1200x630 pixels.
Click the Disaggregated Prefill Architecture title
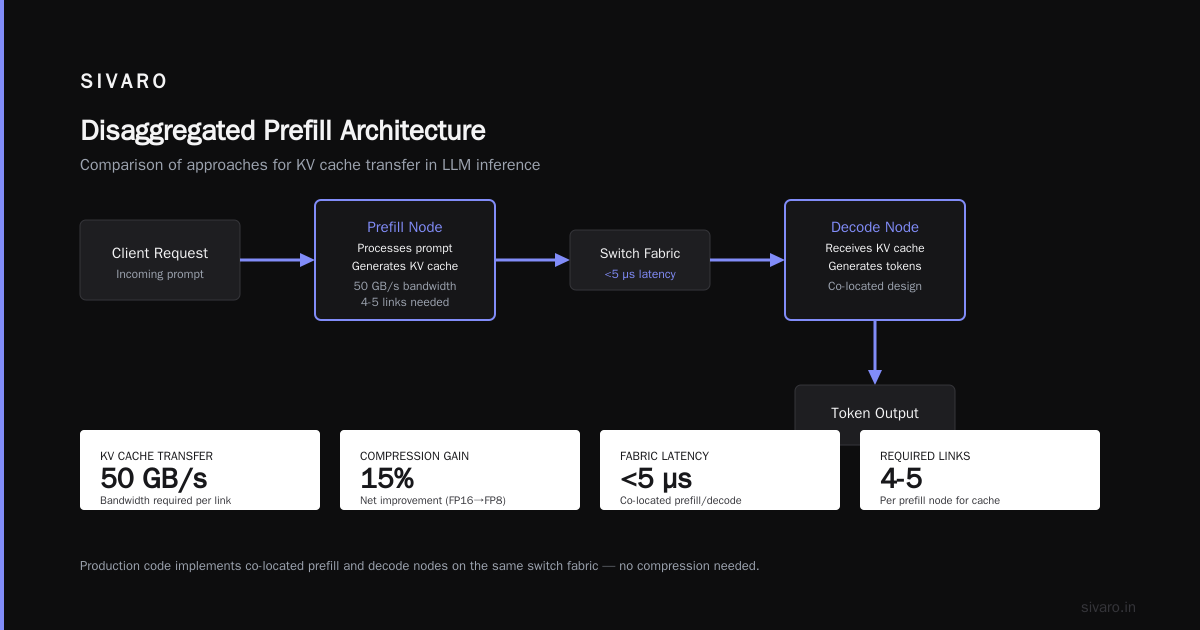[283, 131]
